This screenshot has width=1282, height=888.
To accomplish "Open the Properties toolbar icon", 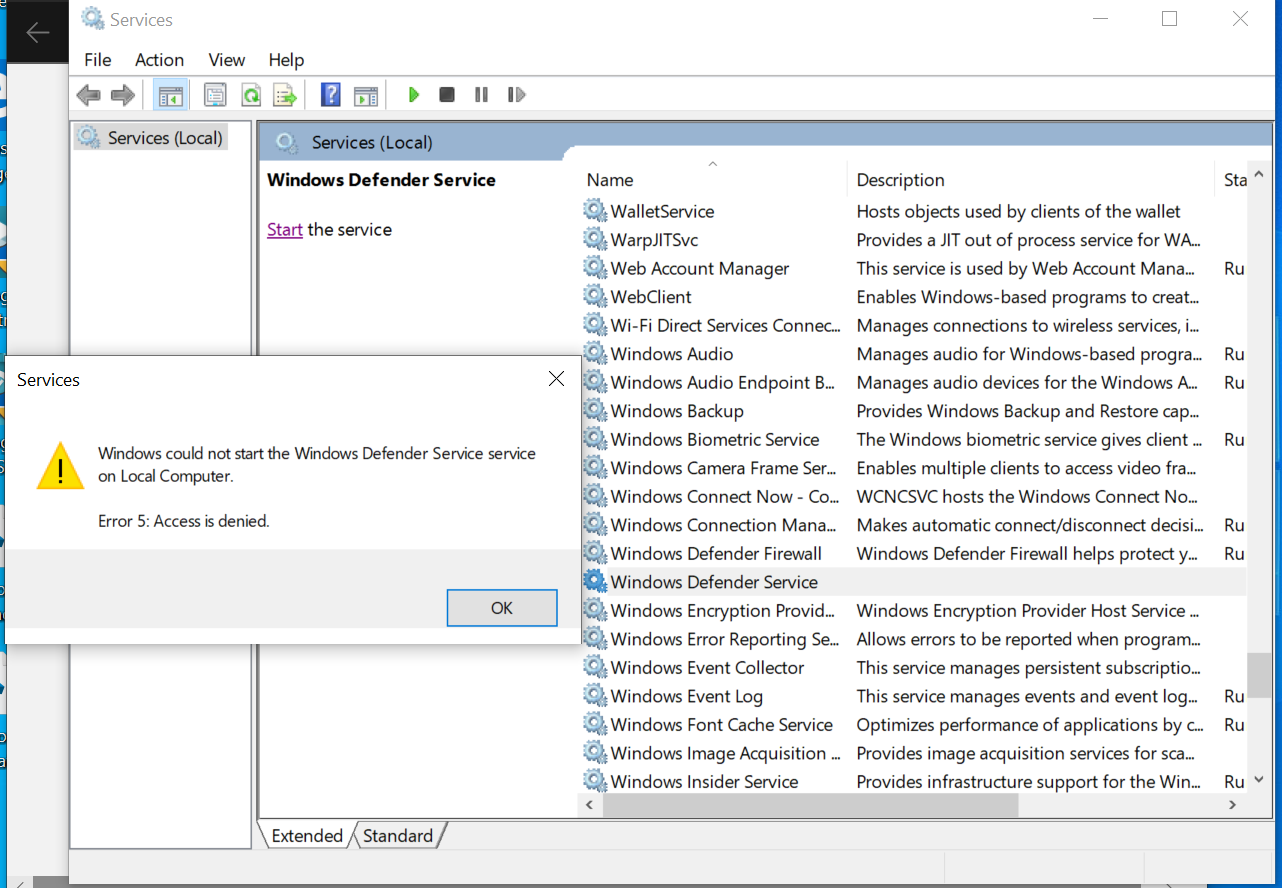I will click(215, 95).
